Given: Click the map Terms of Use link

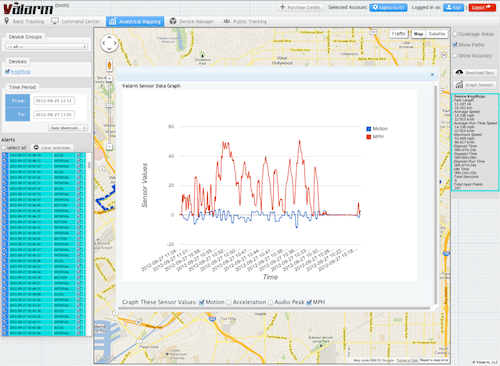Looking at the screenshot, I should click(407, 360).
